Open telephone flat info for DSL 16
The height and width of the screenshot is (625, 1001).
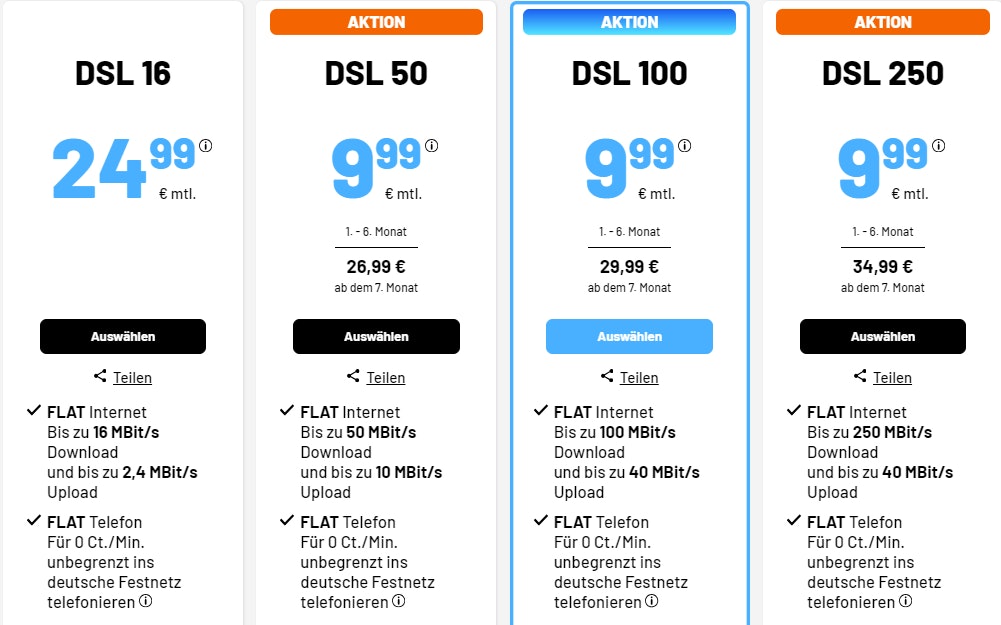[145, 601]
